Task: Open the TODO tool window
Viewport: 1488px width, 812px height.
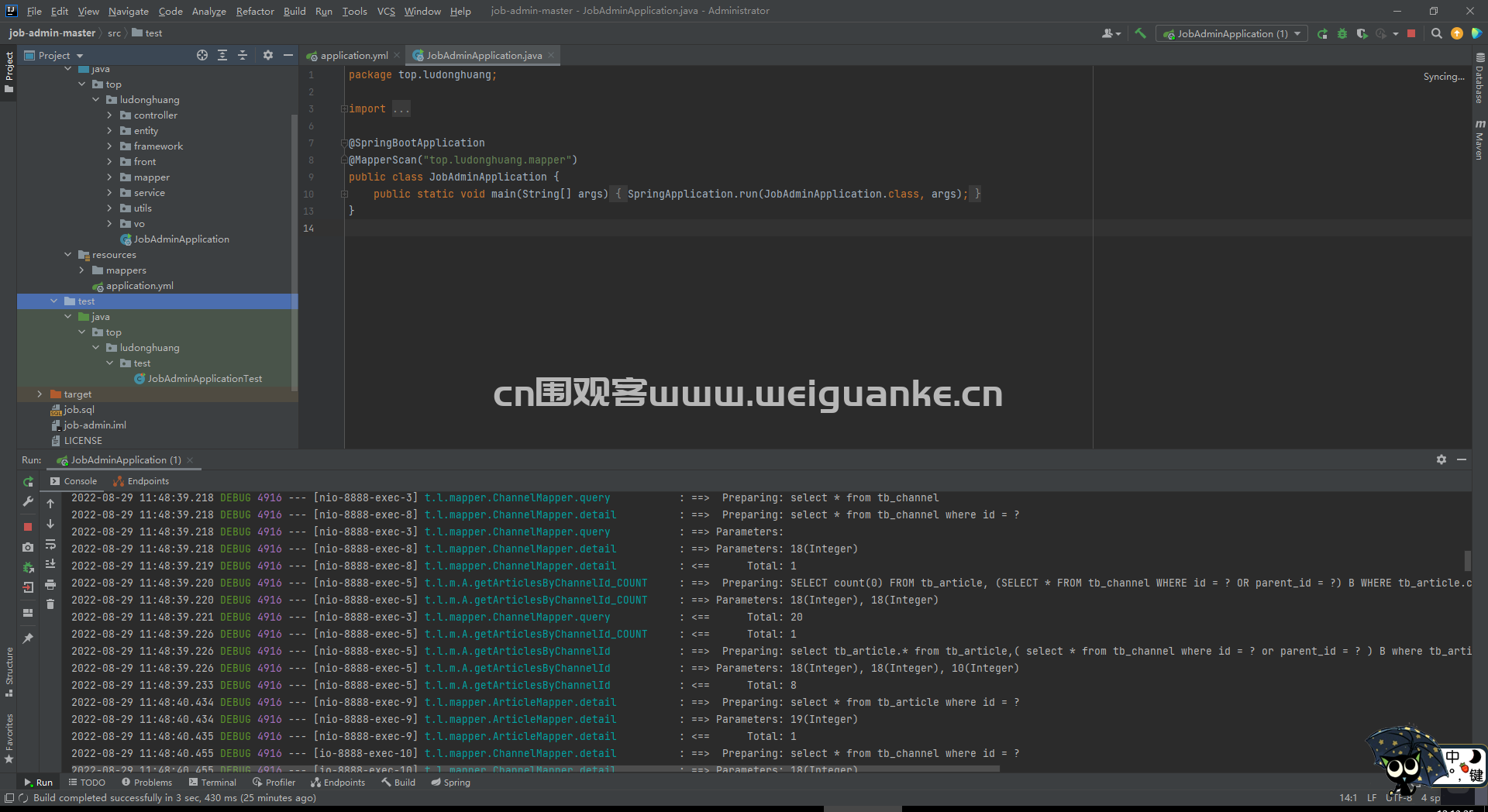Action: (x=87, y=783)
